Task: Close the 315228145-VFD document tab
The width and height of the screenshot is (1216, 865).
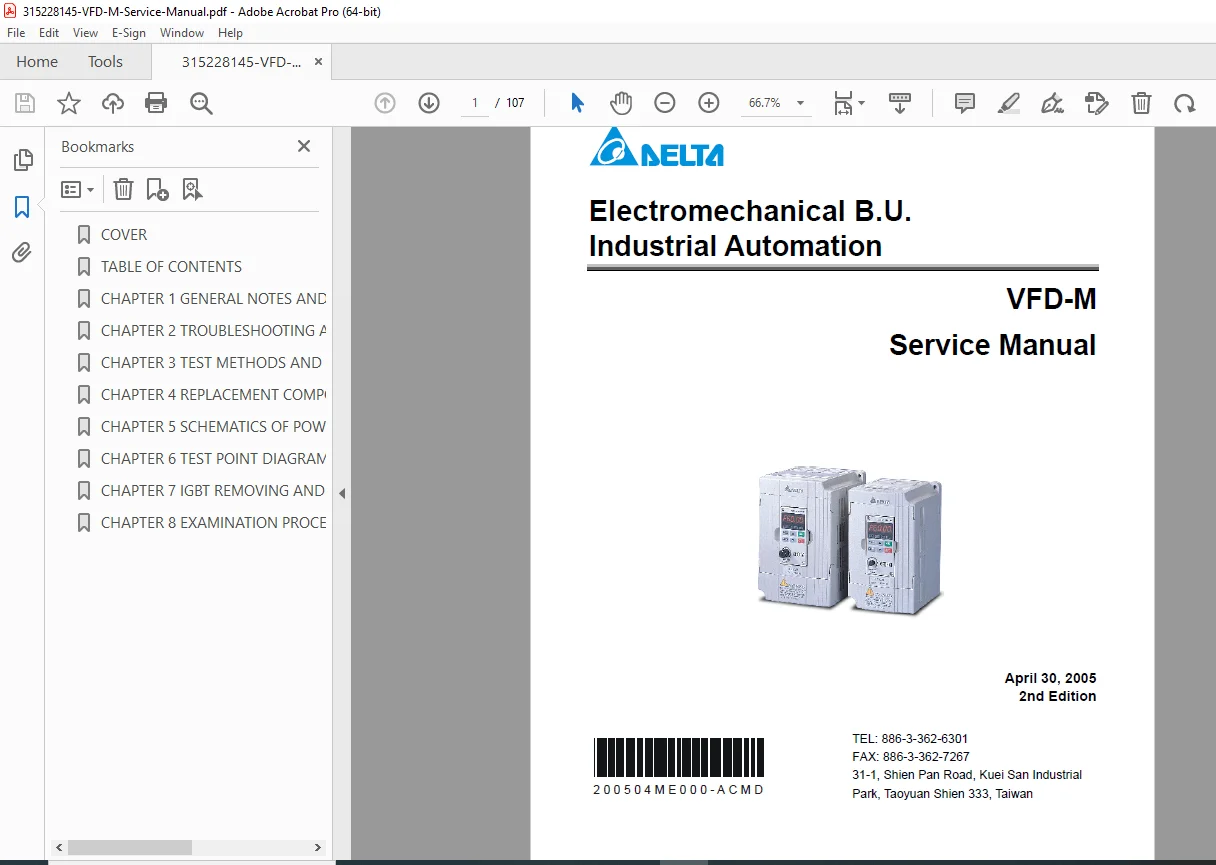Action: (x=318, y=62)
